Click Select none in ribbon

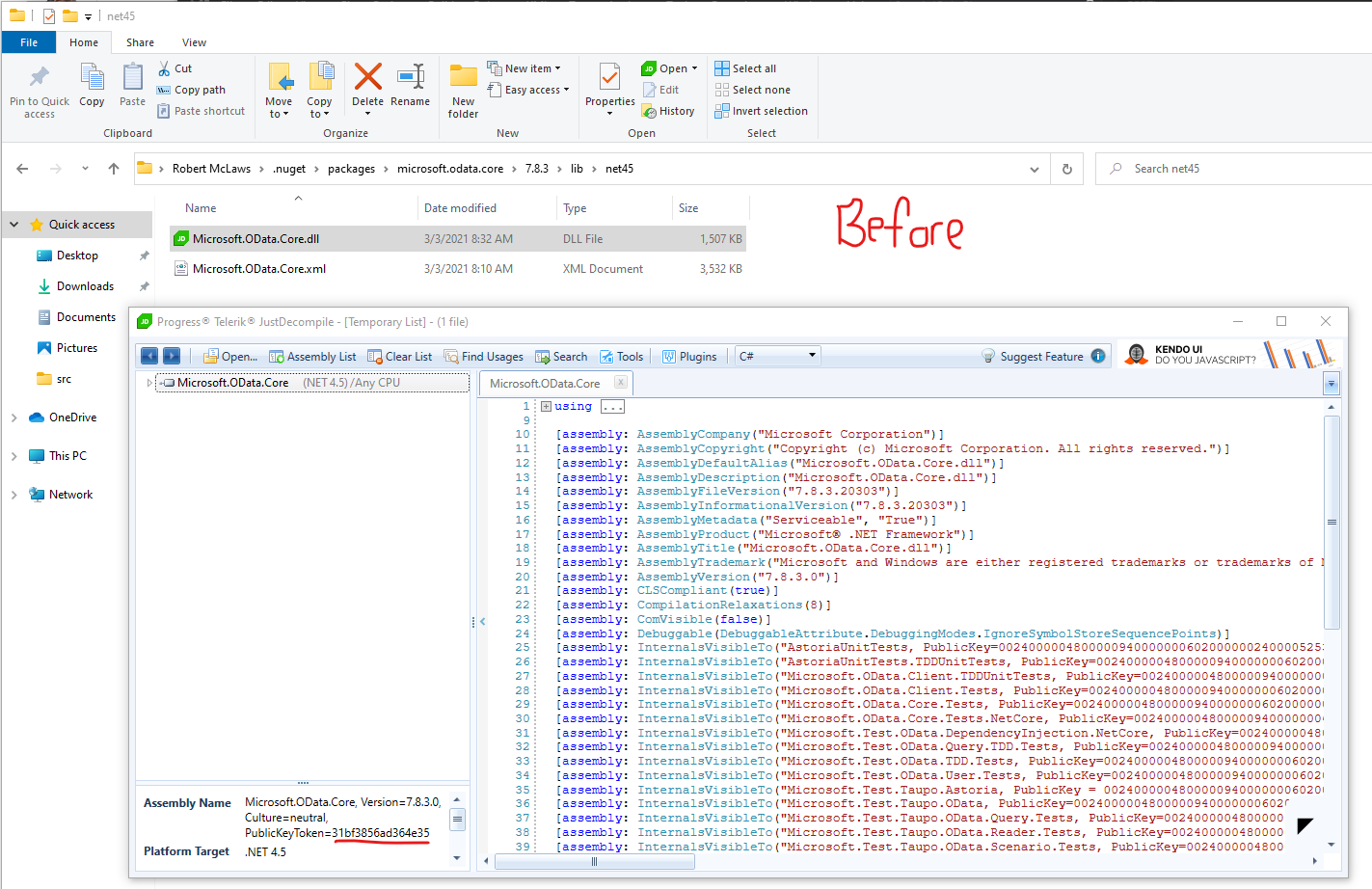(752, 90)
